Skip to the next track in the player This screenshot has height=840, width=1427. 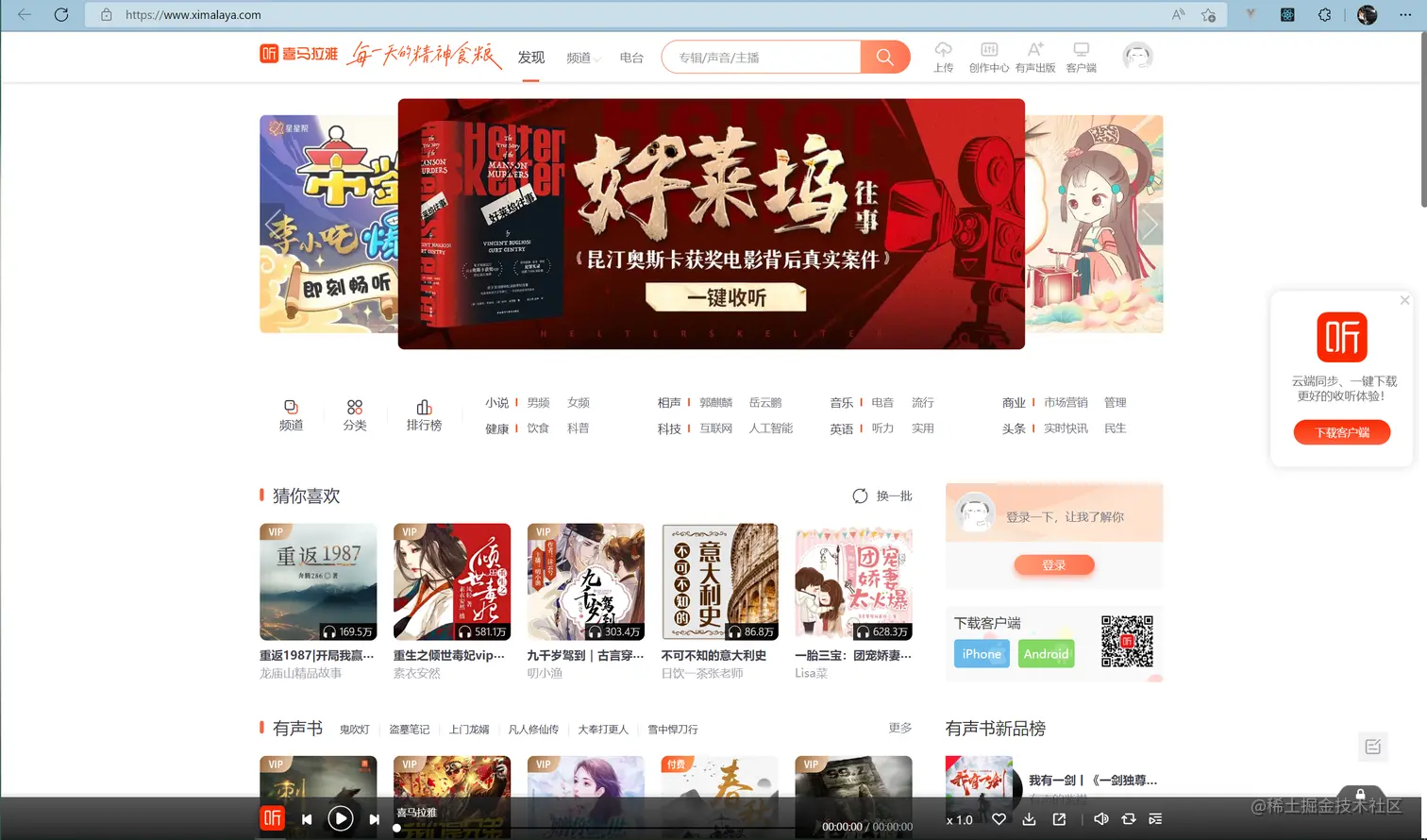[375, 819]
